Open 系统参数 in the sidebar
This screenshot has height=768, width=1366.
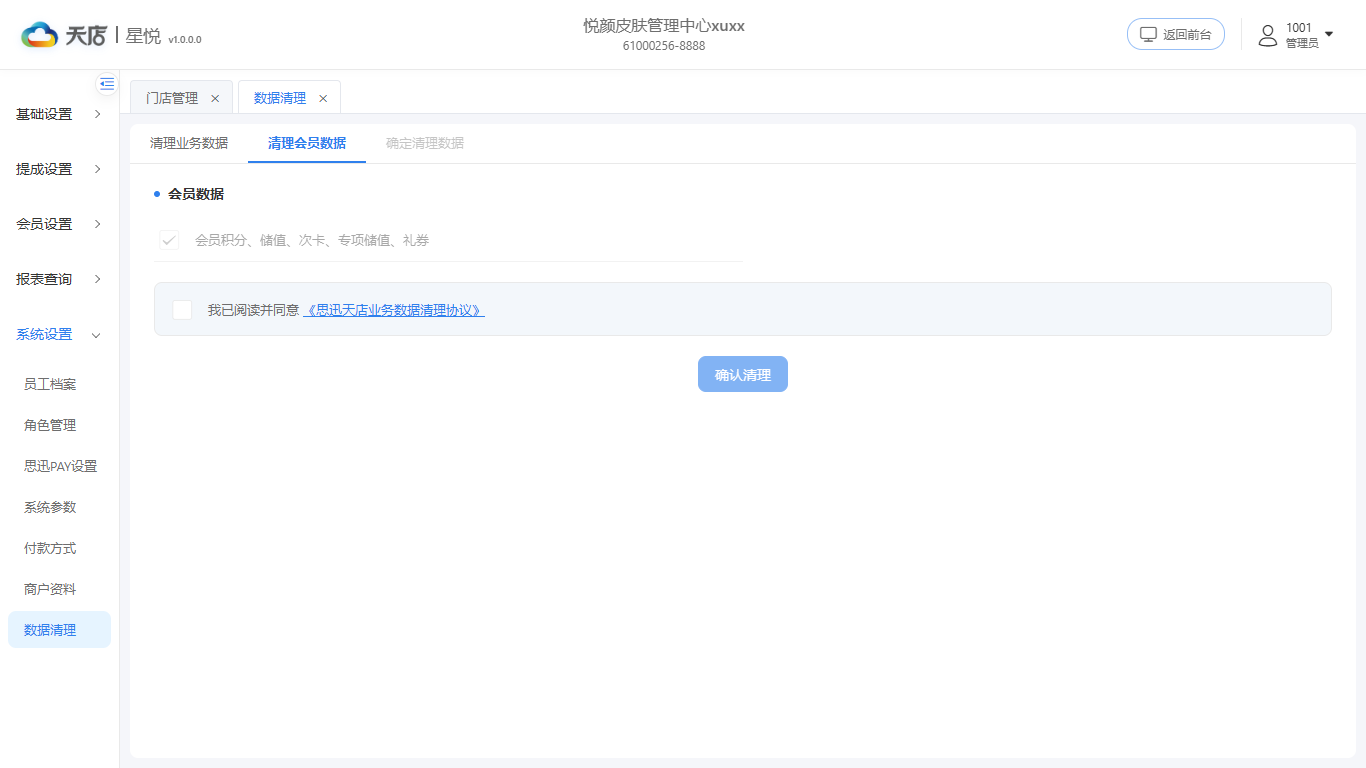(x=50, y=507)
